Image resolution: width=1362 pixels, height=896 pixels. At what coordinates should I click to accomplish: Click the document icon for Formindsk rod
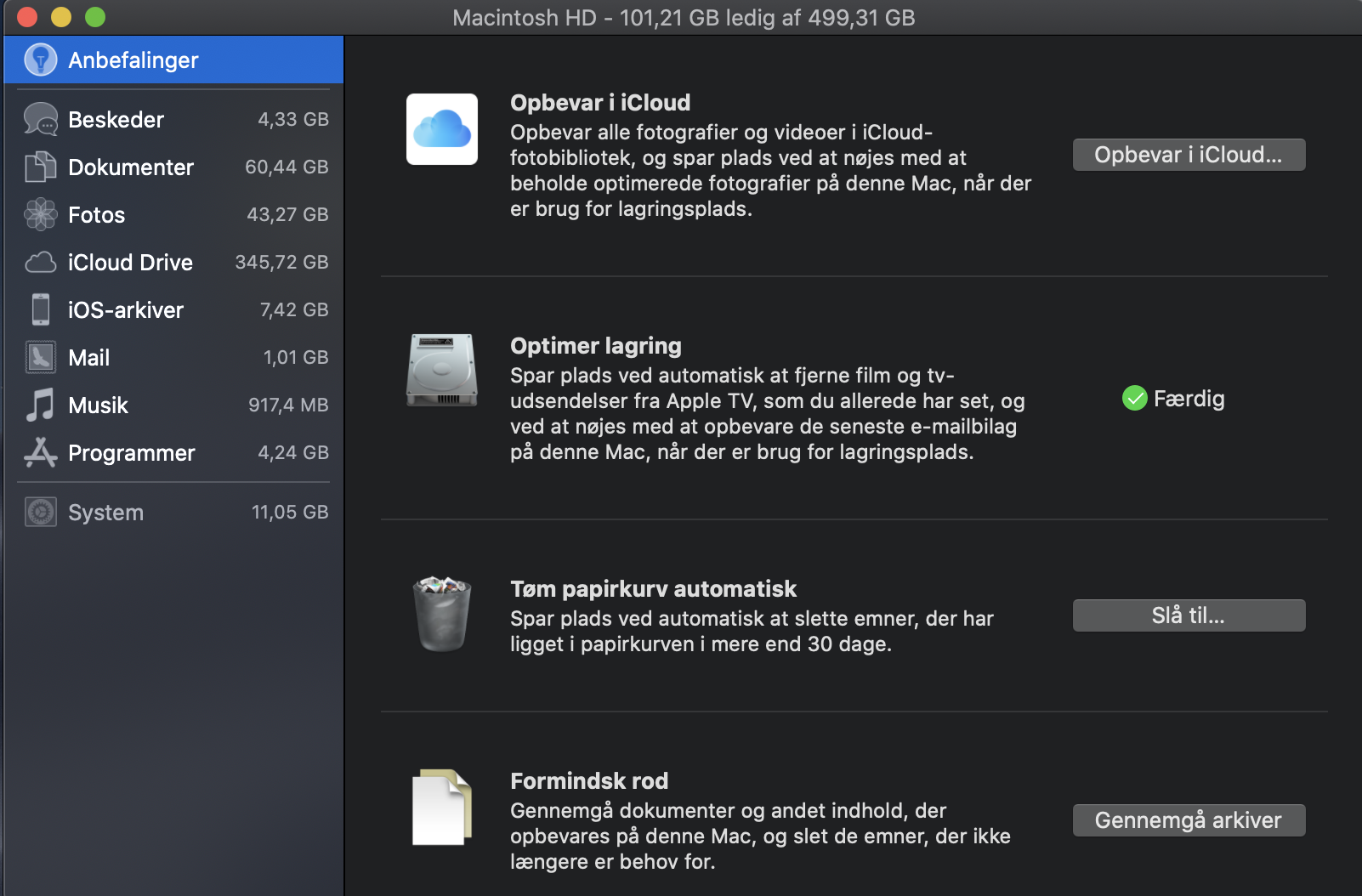pos(441,807)
